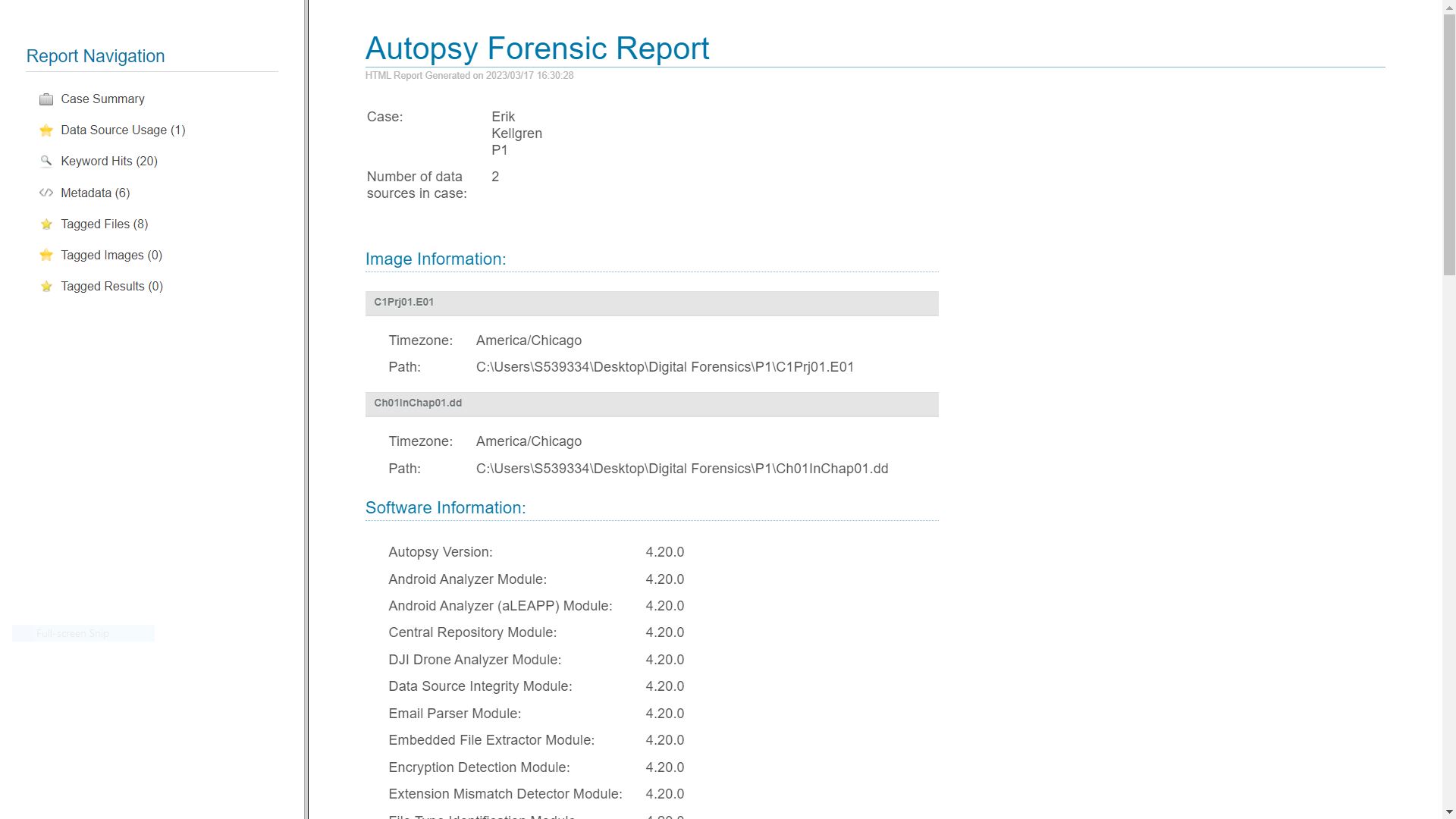Navigate to Data Source Usage (1)
1456x819 pixels.
click(x=122, y=130)
